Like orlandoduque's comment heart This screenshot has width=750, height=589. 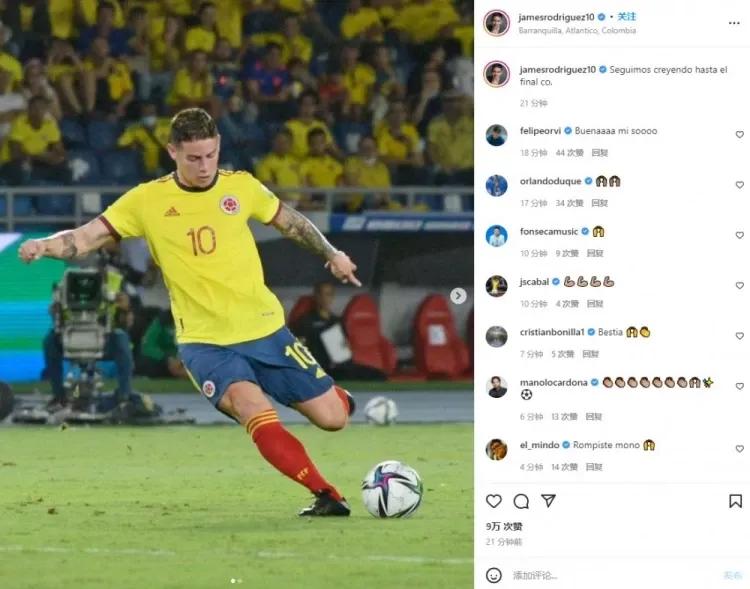pos(739,185)
